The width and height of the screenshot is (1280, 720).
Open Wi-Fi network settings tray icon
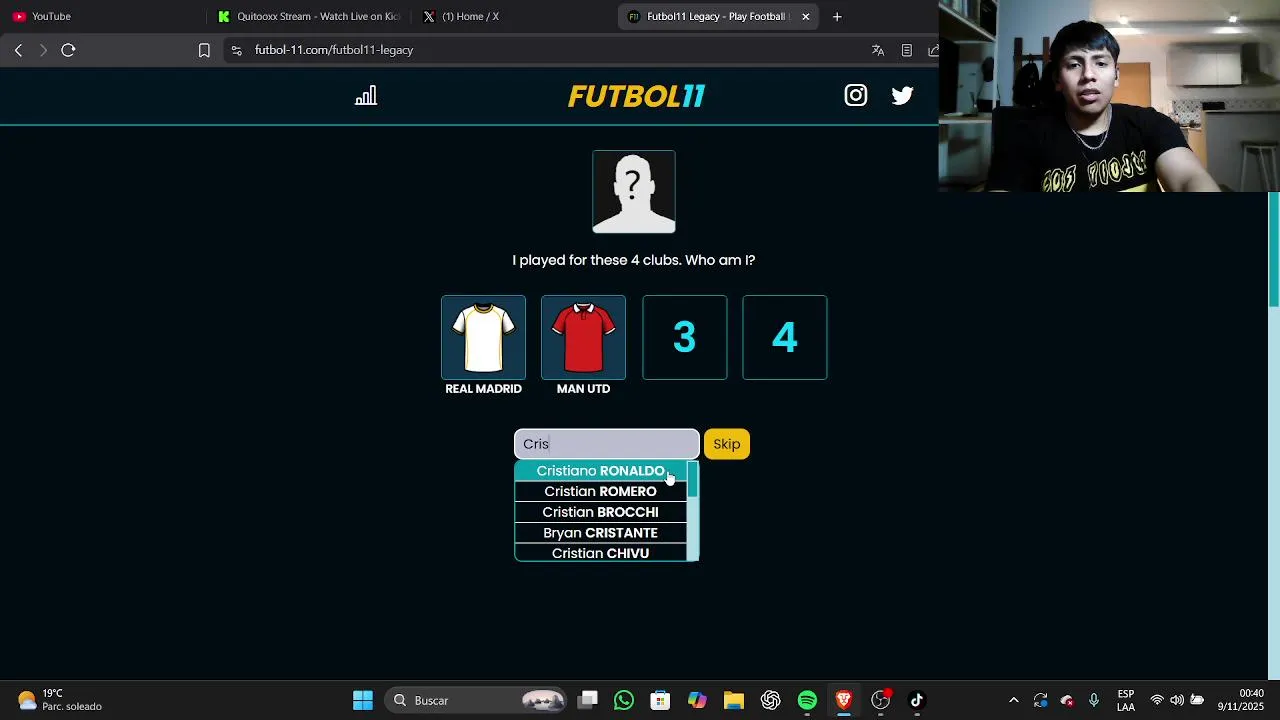(1157, 700)
